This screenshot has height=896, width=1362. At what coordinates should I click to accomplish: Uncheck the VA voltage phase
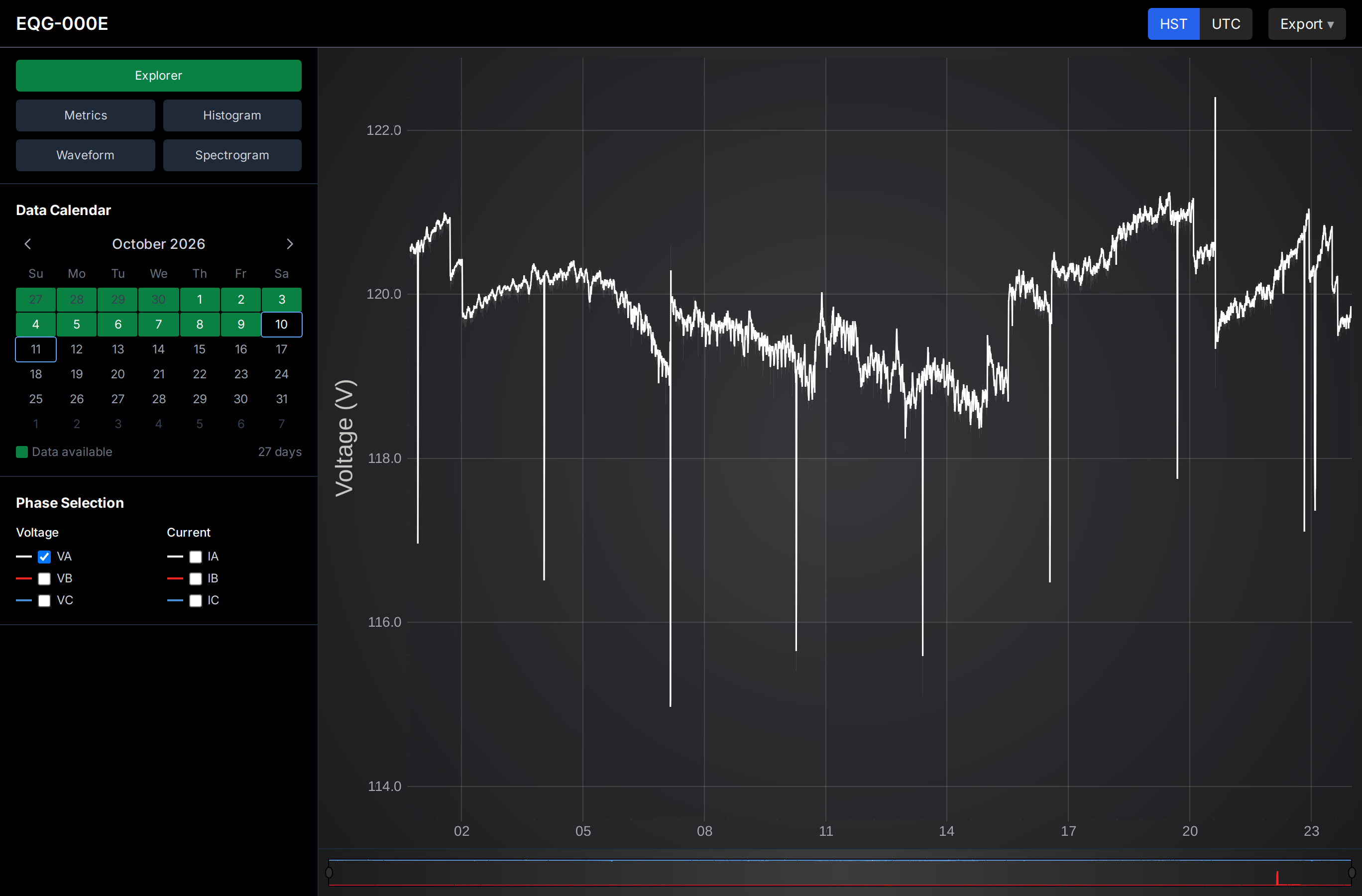(44, 557)
